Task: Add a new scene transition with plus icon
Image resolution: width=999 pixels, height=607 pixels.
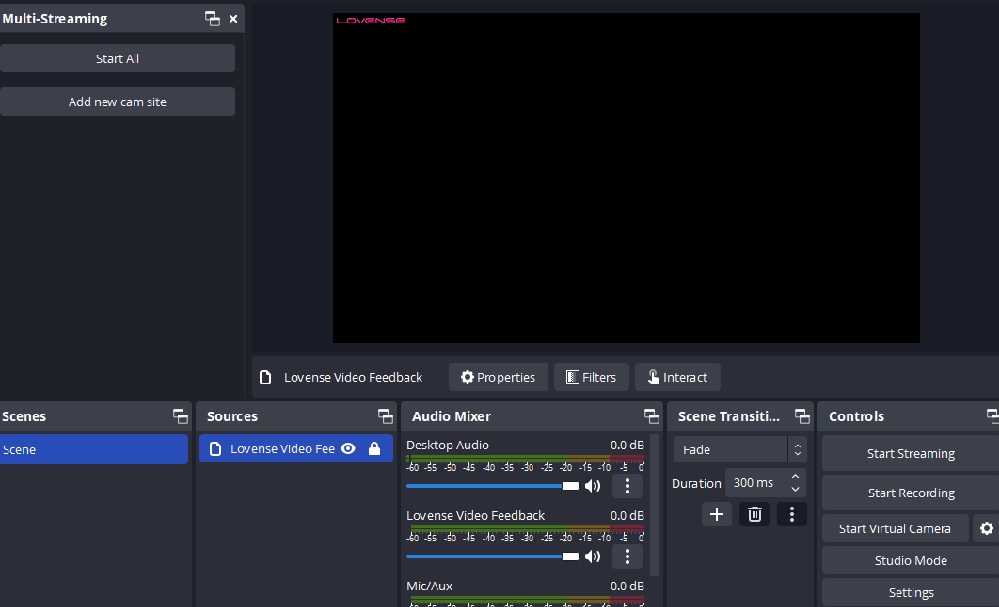Action: coord(716,514)
